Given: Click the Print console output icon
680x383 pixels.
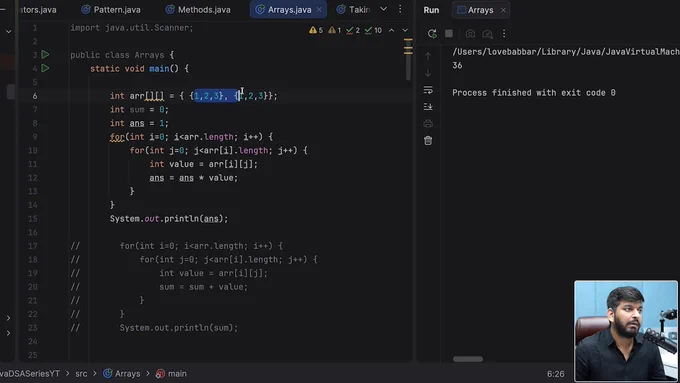Looking at the screenshot, I should coord(428,124).
